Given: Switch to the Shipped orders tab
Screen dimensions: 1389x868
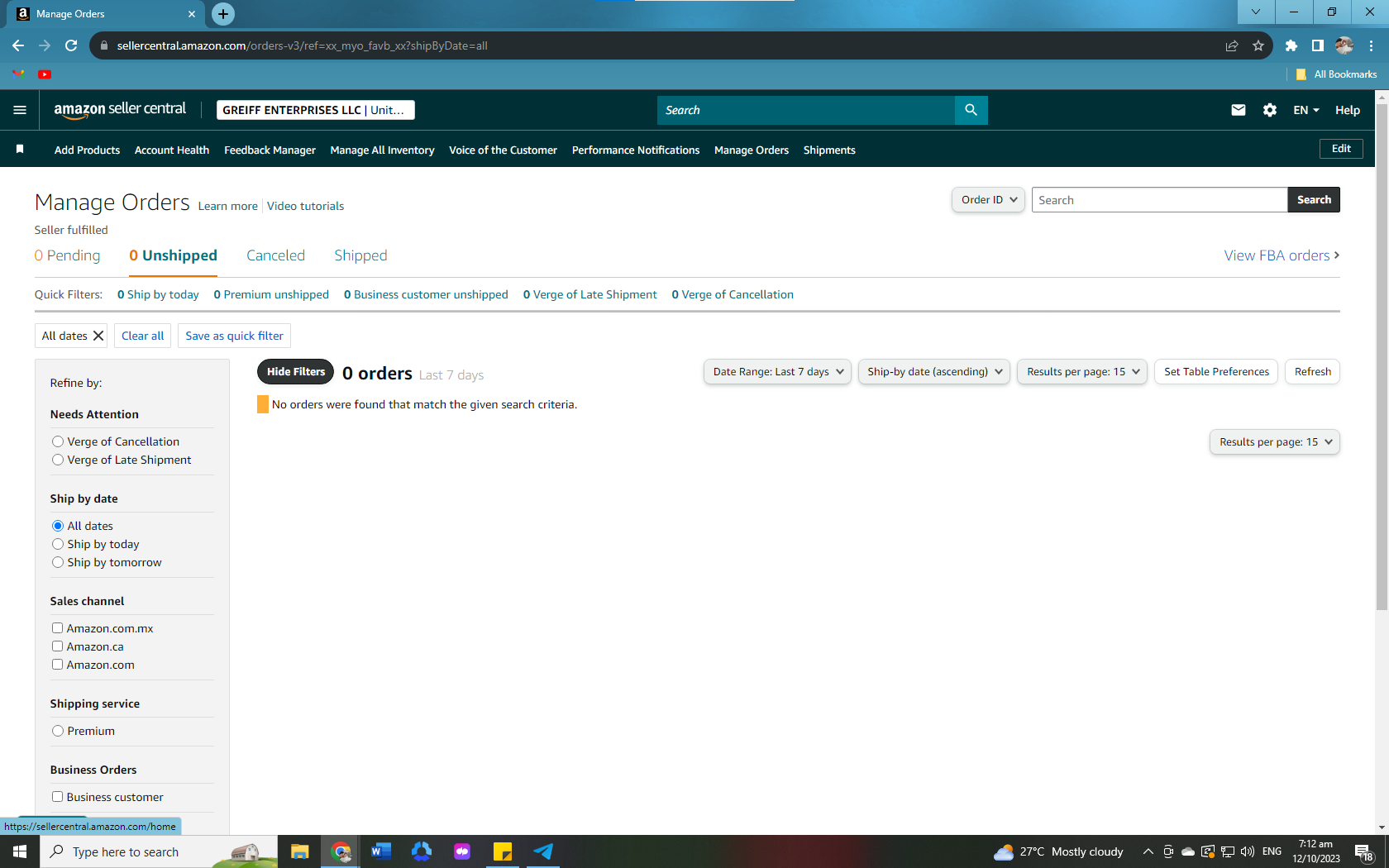Looking at the screenshot, I should click(x=360, y=255).
